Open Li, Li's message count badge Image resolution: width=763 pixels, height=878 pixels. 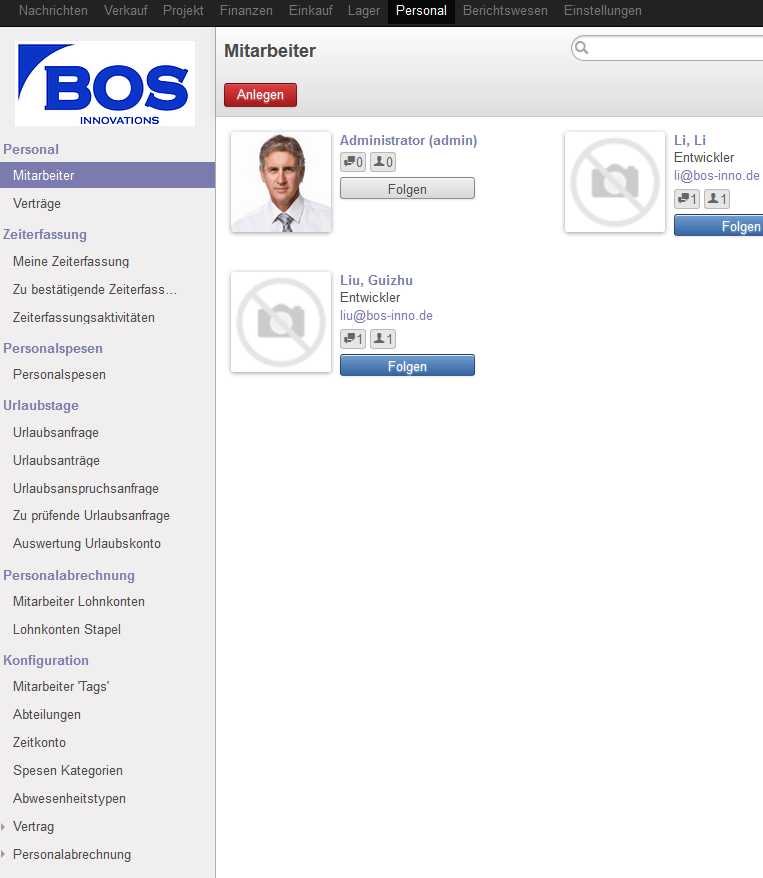tap(687, 199)
